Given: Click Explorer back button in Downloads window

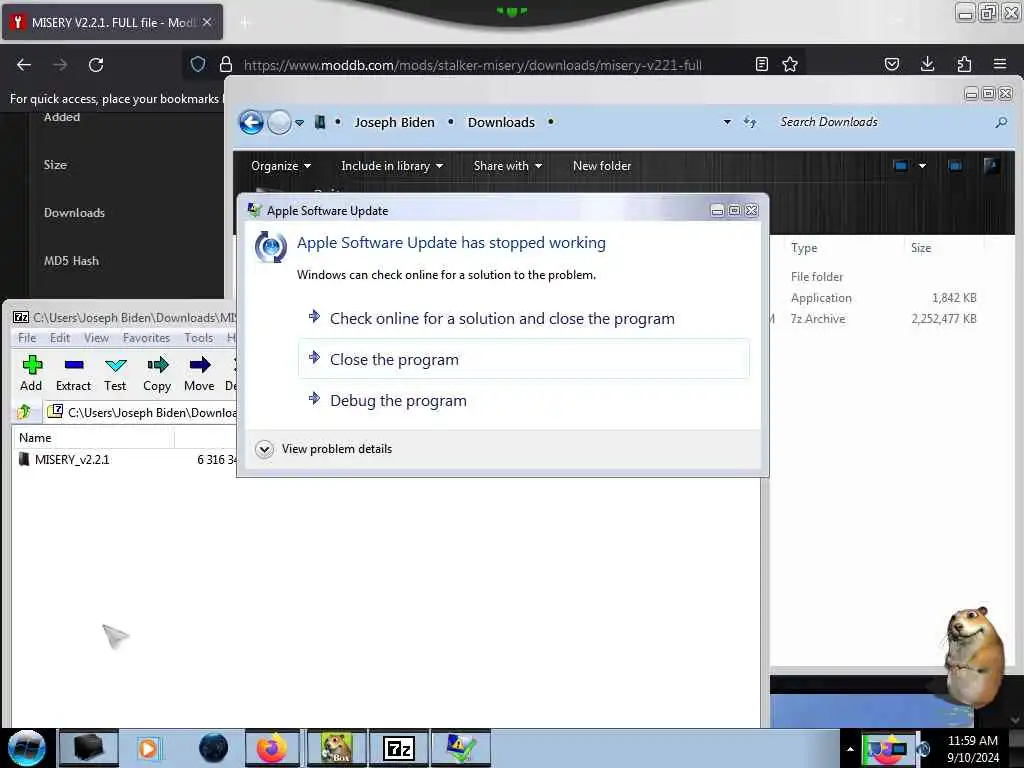Looking at the screenshot, I should (251, 122).
